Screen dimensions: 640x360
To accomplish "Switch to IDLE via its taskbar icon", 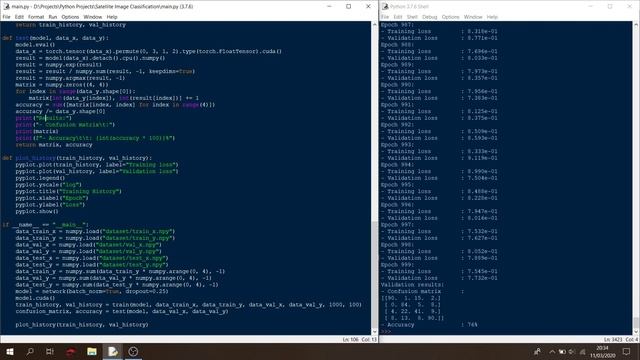I will (x=113, y=351).
